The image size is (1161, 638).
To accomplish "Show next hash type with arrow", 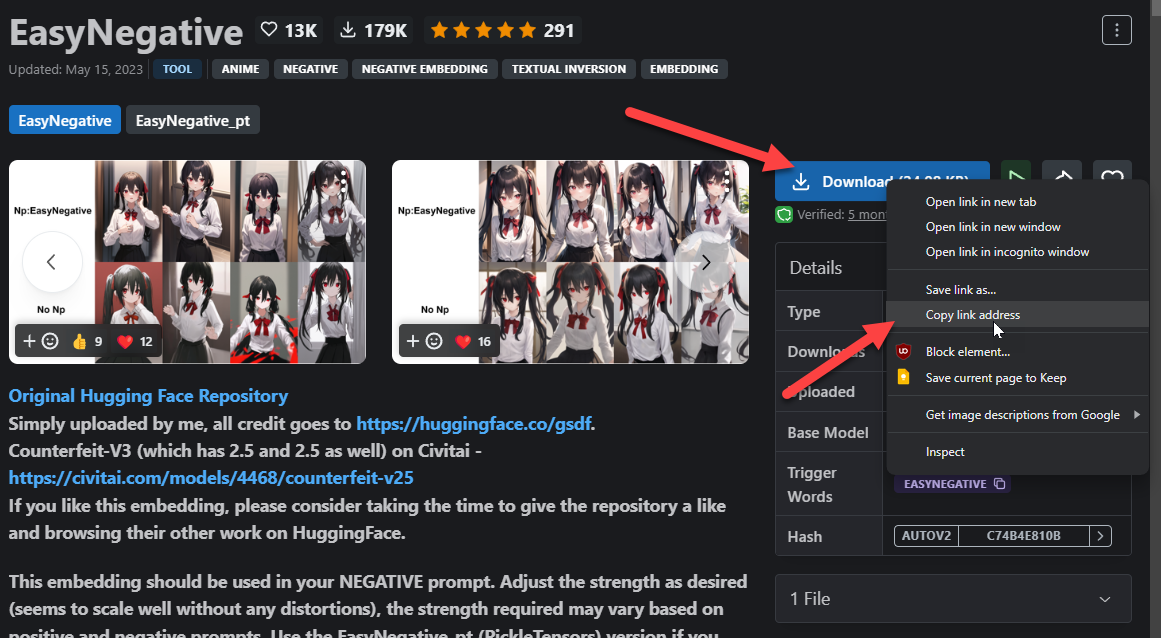I will coord(1100,536).
